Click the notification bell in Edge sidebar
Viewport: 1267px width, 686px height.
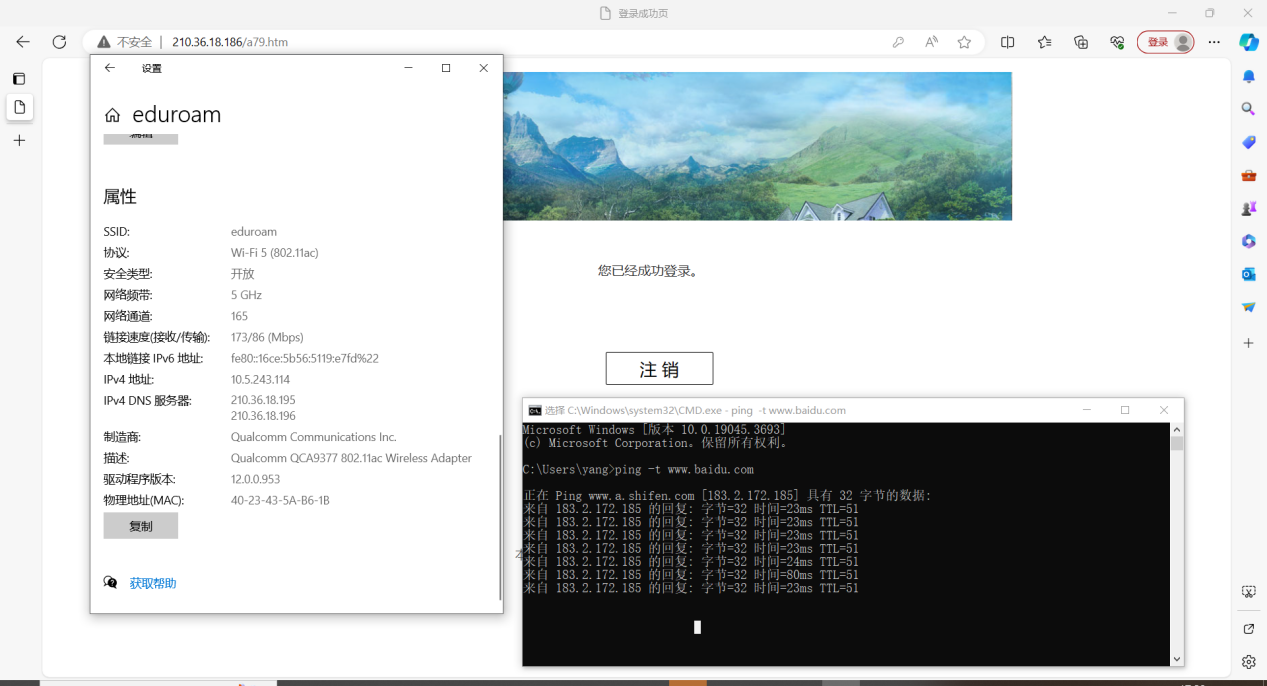click(x=1248, y=77)
